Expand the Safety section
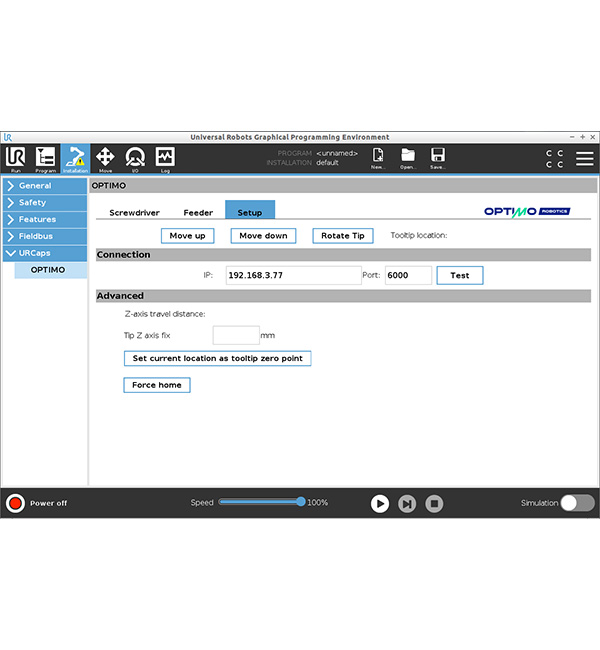The width and height of the screenshot is (600, 650). (45, 203)
